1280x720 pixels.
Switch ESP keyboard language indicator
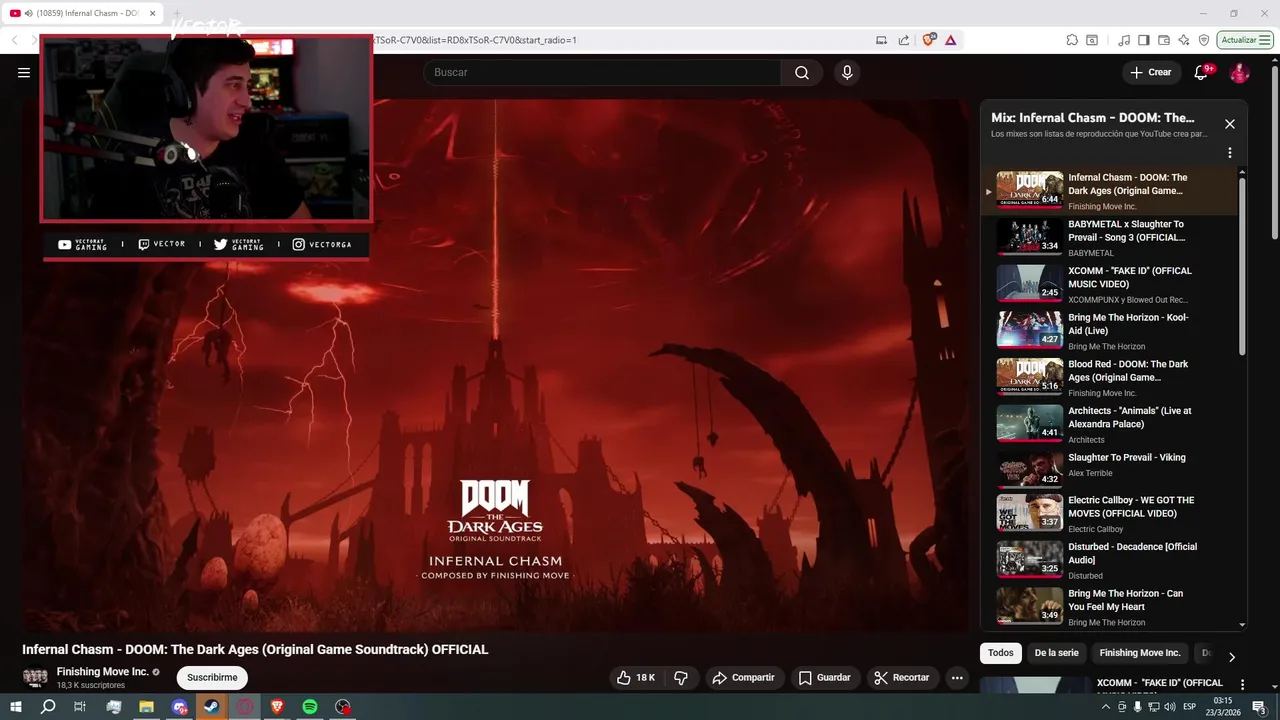point(1190,707)
